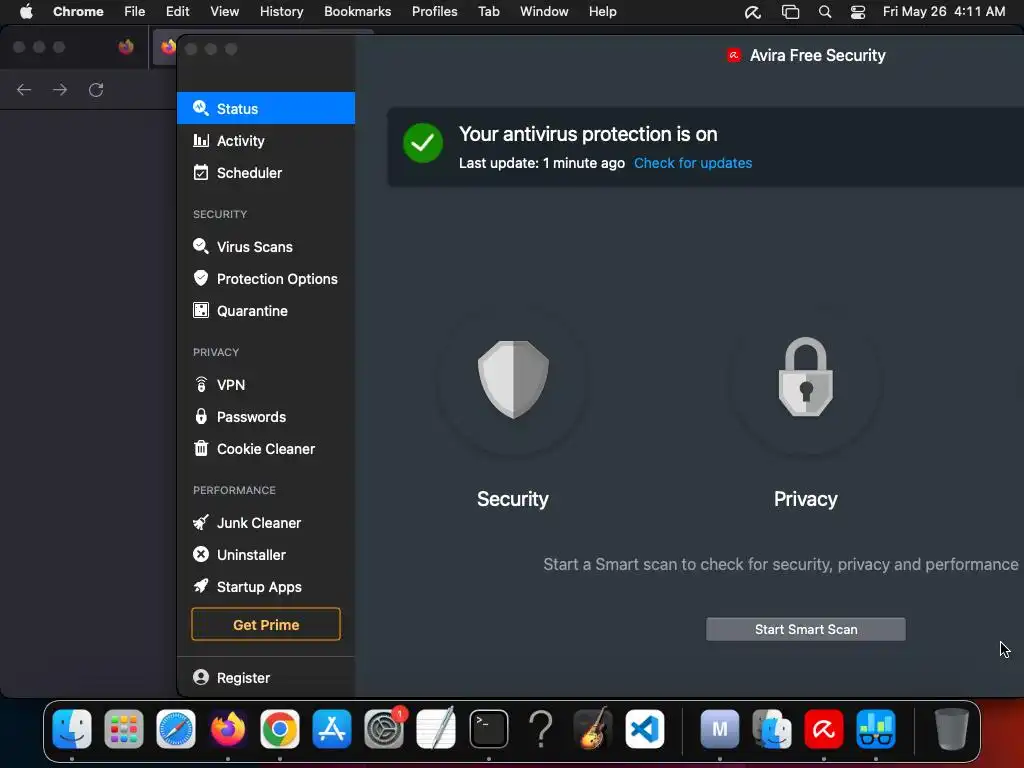Reload the page in background browser

(96, 89)
